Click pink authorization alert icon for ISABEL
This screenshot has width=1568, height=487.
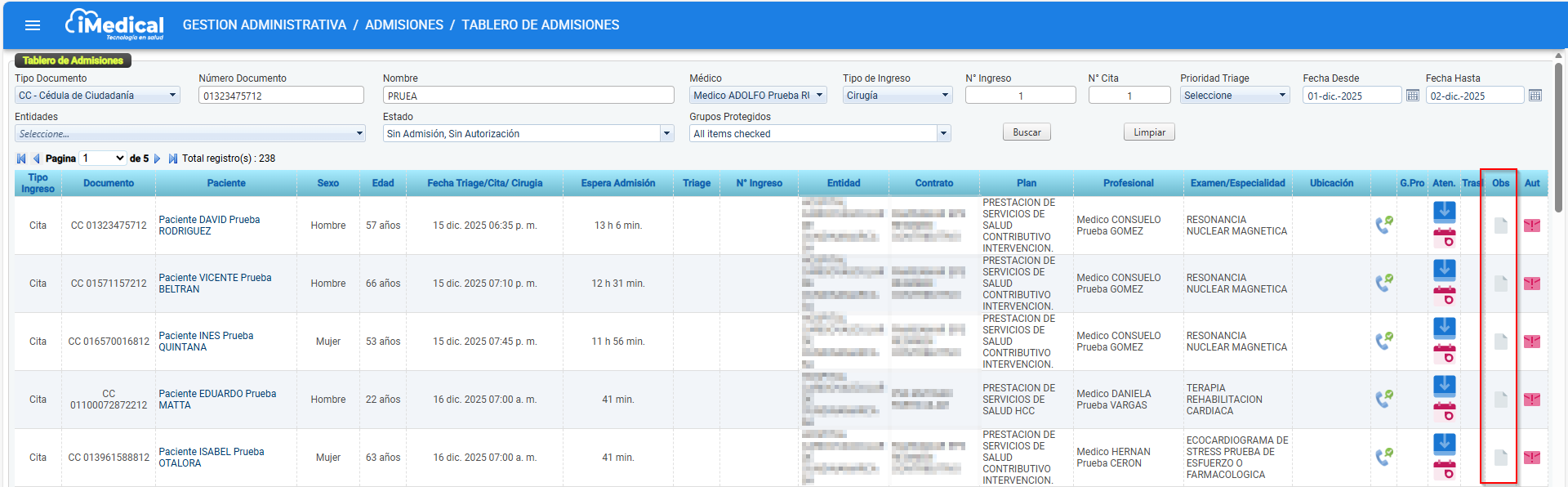[1531, 458]
